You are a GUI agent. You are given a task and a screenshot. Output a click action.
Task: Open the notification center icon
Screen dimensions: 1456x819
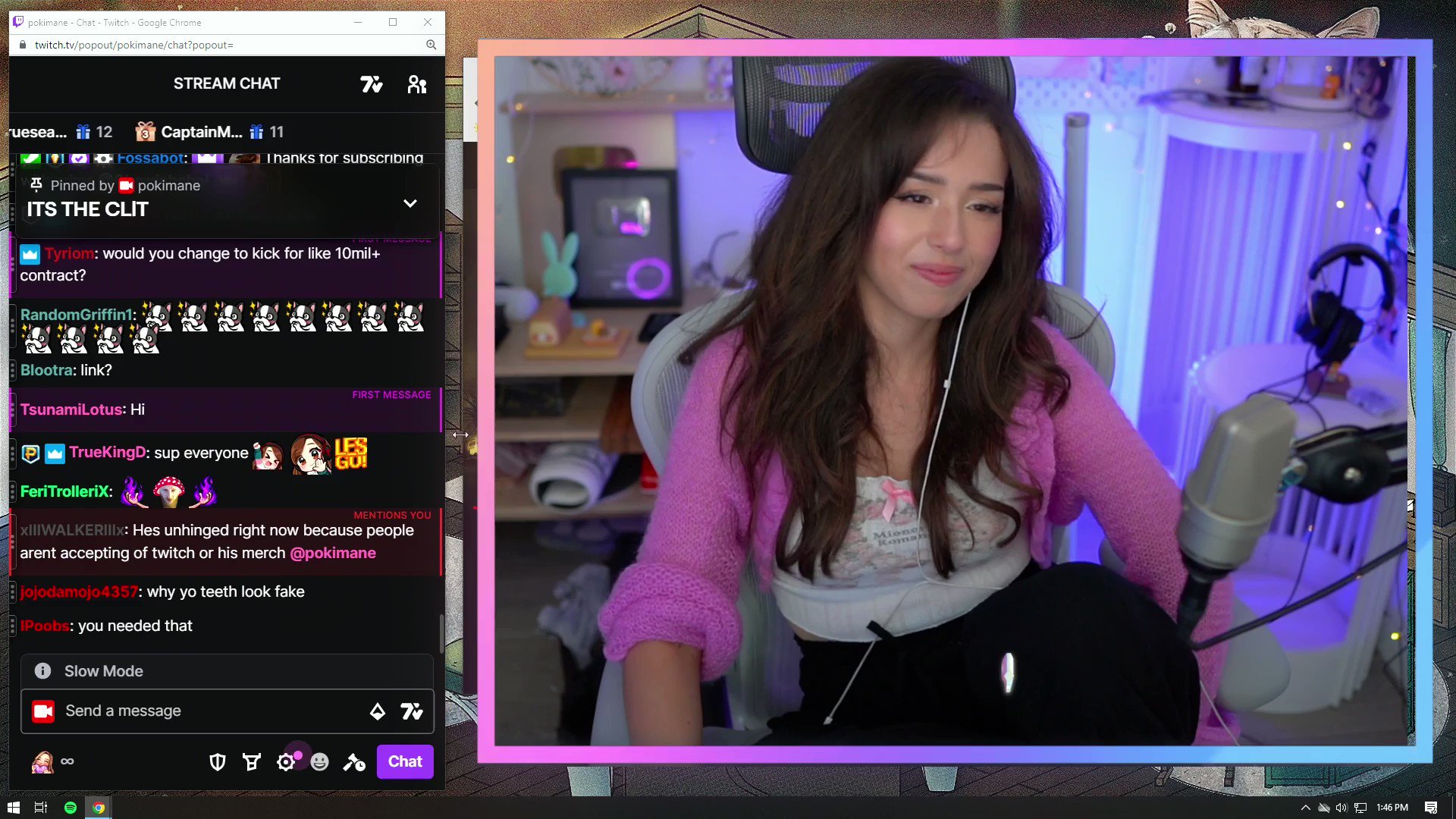click(x=1431, y=808)
